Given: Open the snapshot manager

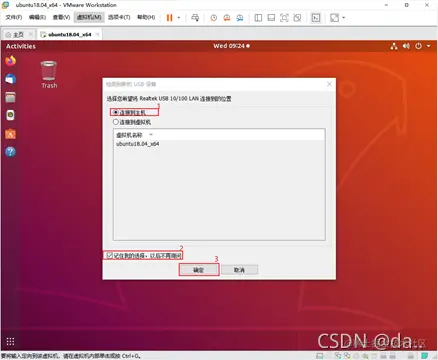Looking at the screenshot, I should coord(240,18).
